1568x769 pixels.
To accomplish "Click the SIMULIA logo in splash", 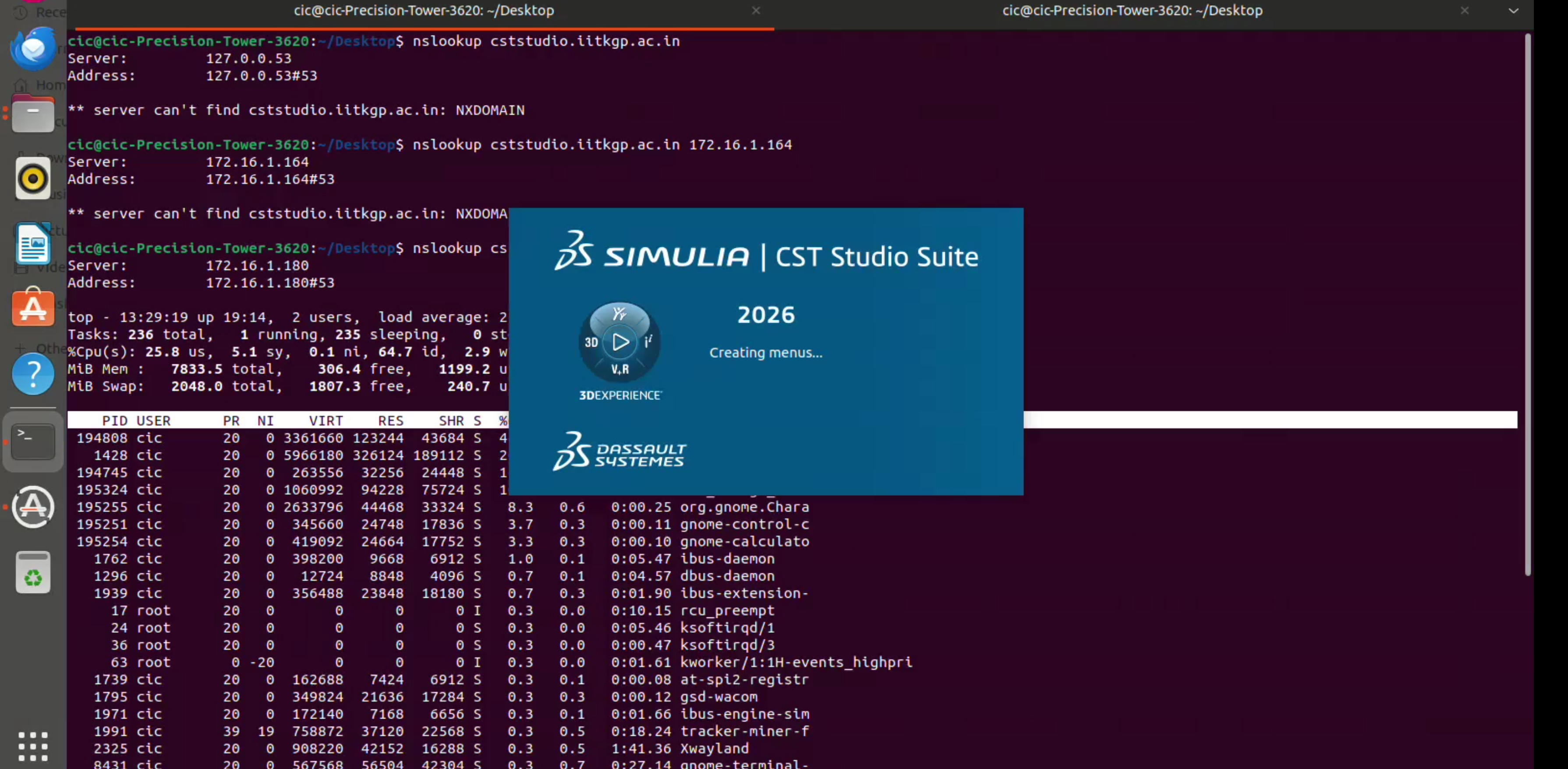I will [651, 250].
